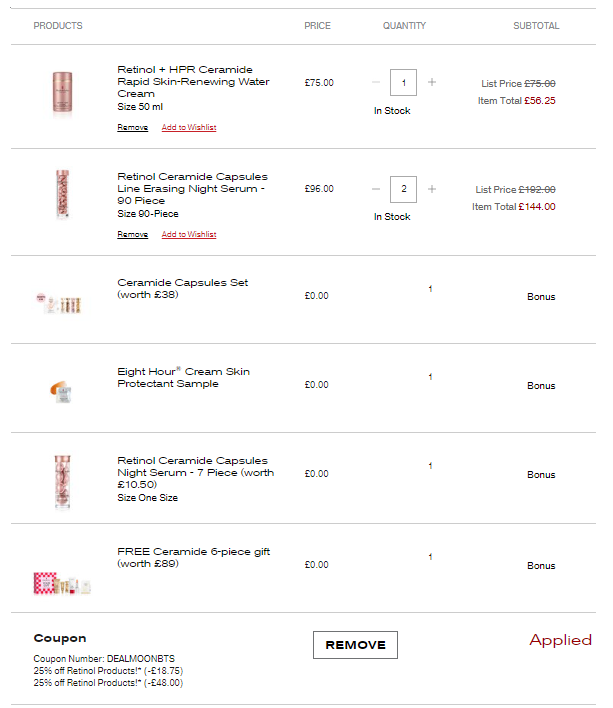Click the FREE Ceramide 6-piece gift image

[x=62, y=583]
